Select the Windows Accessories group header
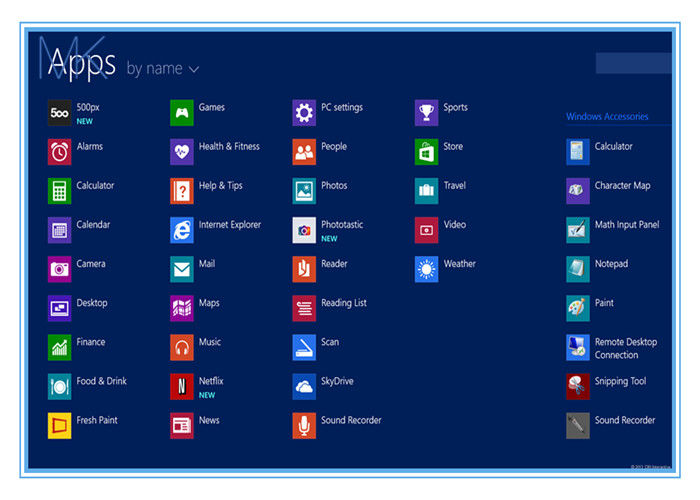The width and height of the screenshot is (700, 500). pos(607,117)
